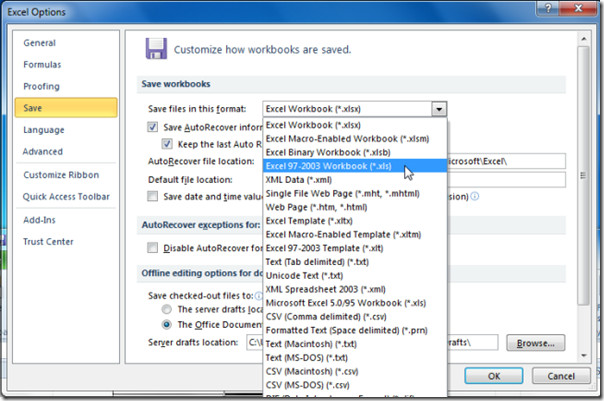
Task: Choose CSV (Macintosh) (*.csv) format
Action: pos(355,371)
